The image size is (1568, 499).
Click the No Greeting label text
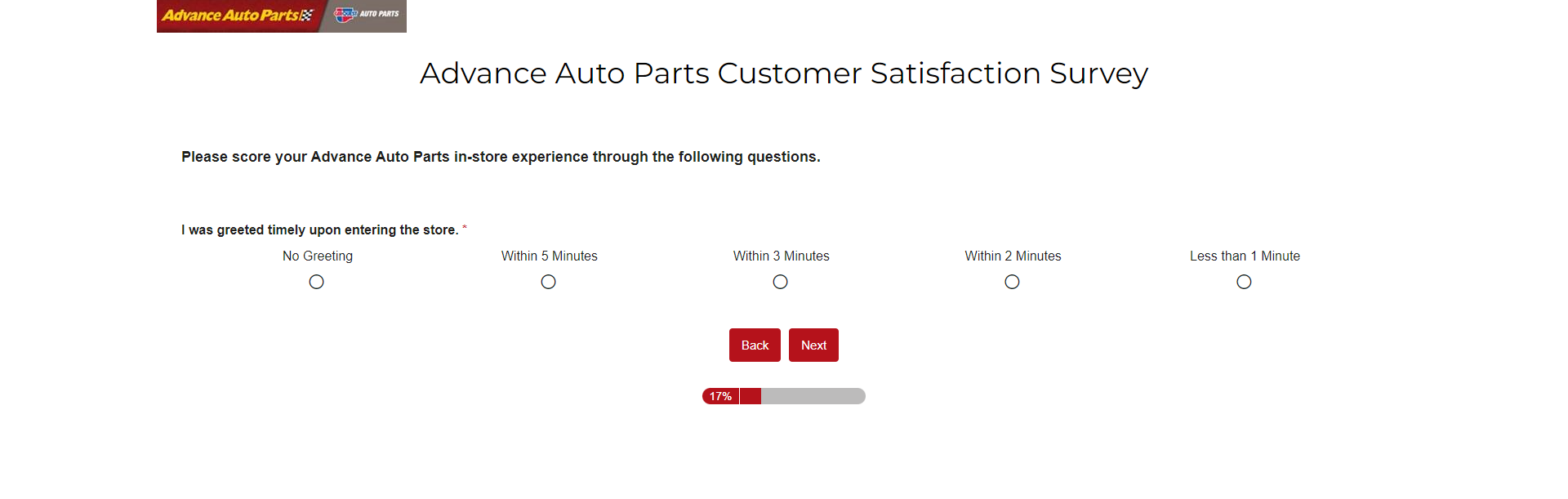318,256
